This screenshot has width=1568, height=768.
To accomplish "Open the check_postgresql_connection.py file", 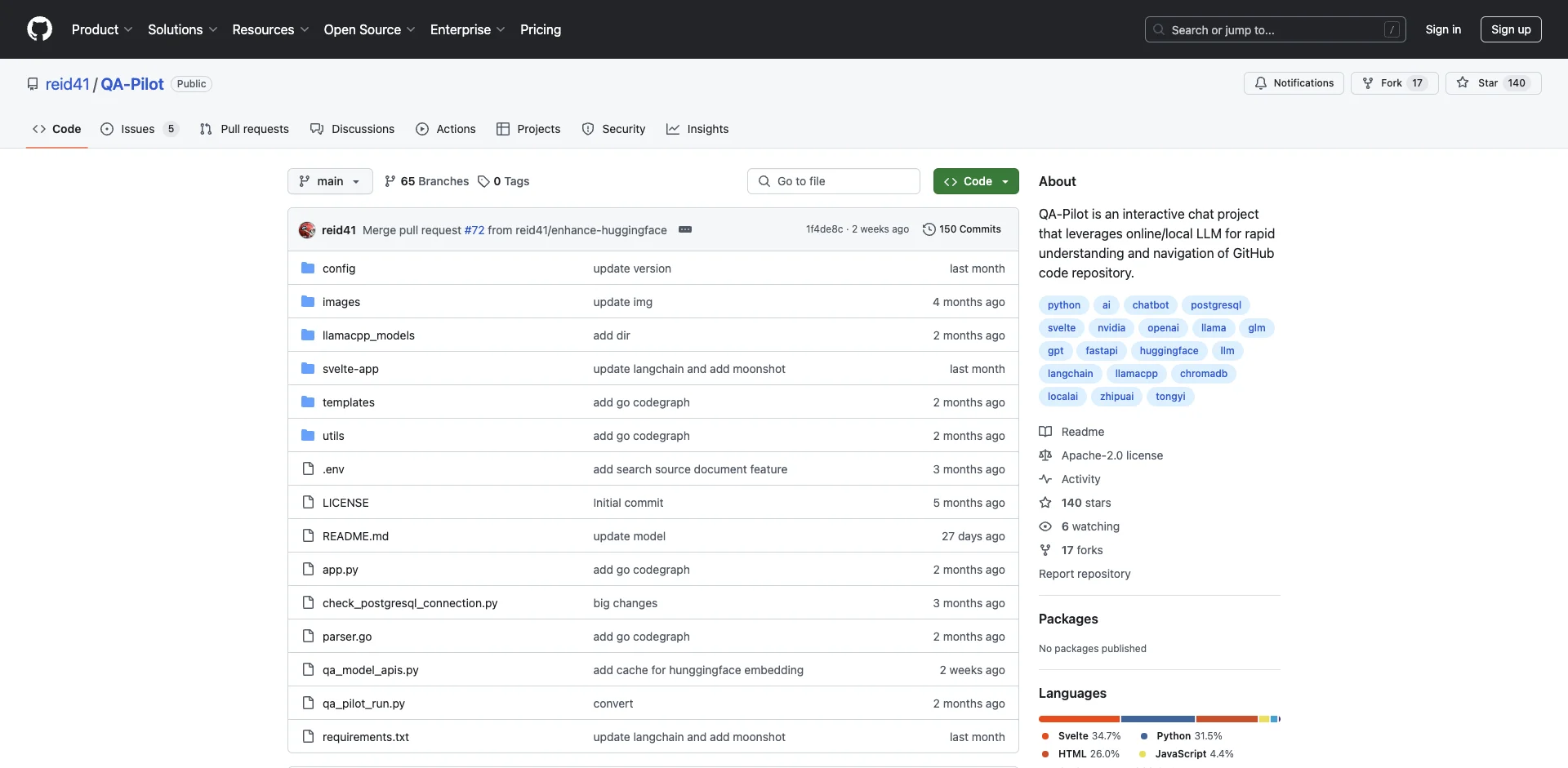I will tap(410, 603).
